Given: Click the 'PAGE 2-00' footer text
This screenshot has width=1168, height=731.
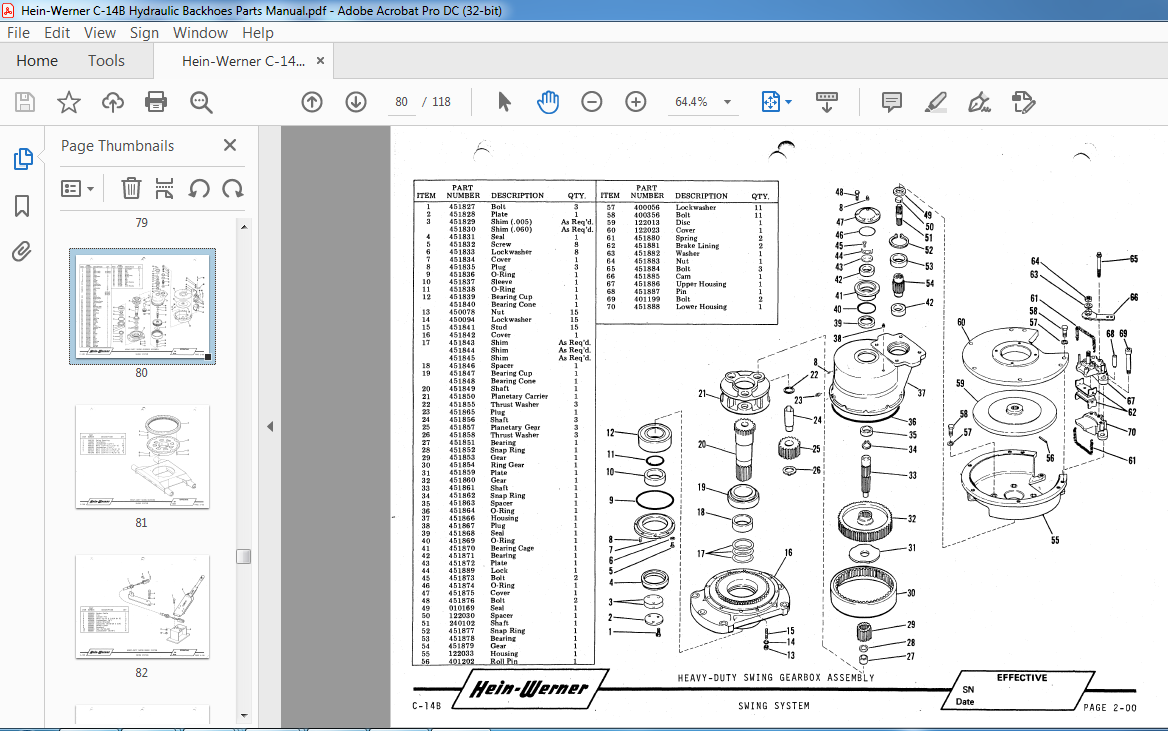Looking at the screenshot, I should click(1109, 708).
